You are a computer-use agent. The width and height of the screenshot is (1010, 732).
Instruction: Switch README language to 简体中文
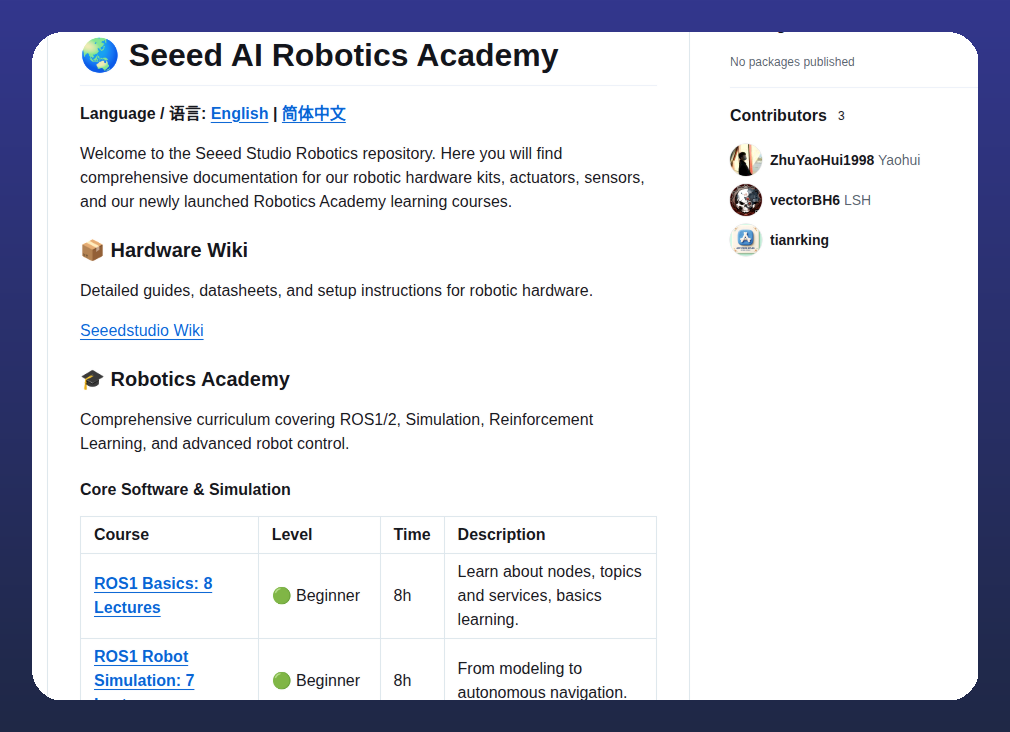click(x=314, y=113)
